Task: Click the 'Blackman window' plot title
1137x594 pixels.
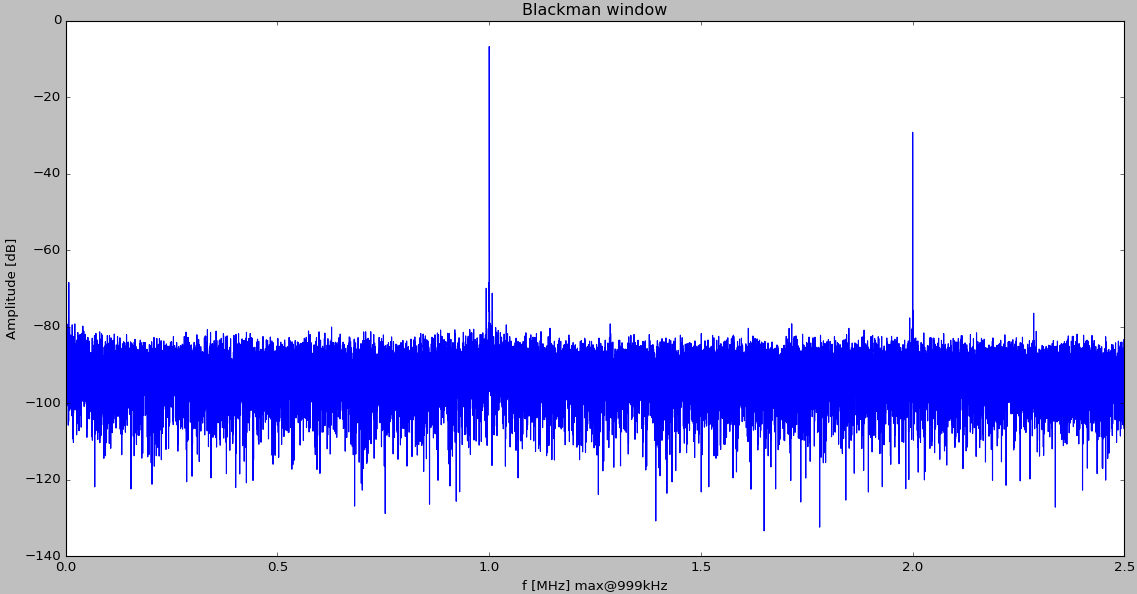Action: click(594, 9)
